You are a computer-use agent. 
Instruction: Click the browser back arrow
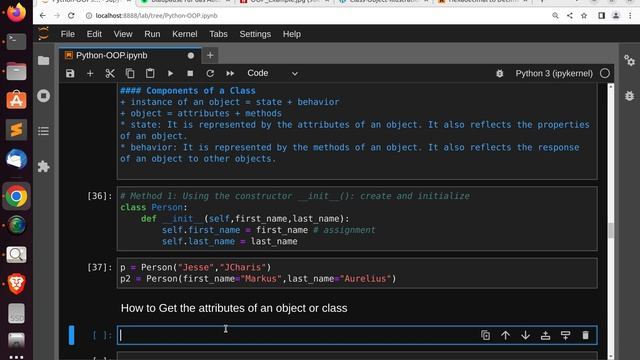42,16
